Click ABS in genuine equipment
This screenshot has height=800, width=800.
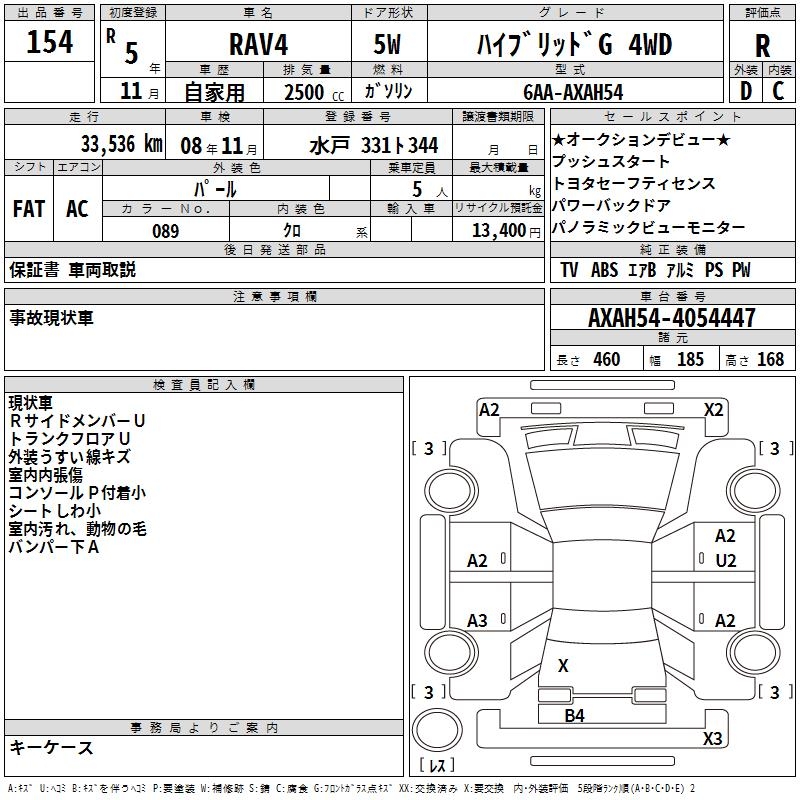(604, 270)
